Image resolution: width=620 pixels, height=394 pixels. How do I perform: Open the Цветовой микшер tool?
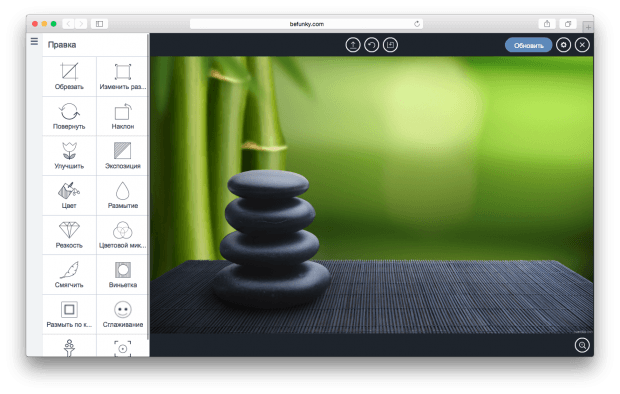123,235
